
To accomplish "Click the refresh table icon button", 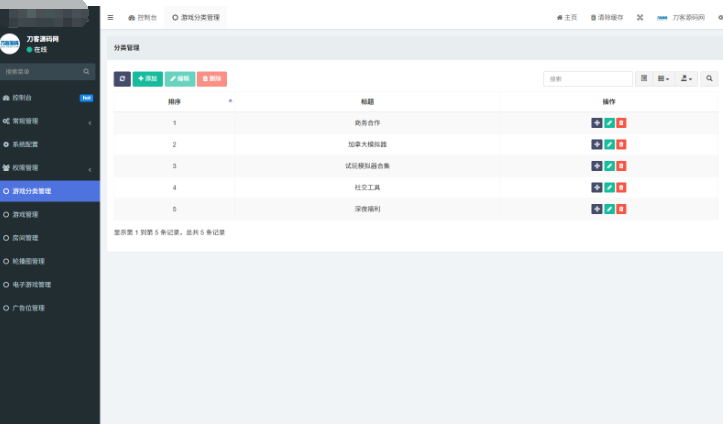I will click(122, 78).
